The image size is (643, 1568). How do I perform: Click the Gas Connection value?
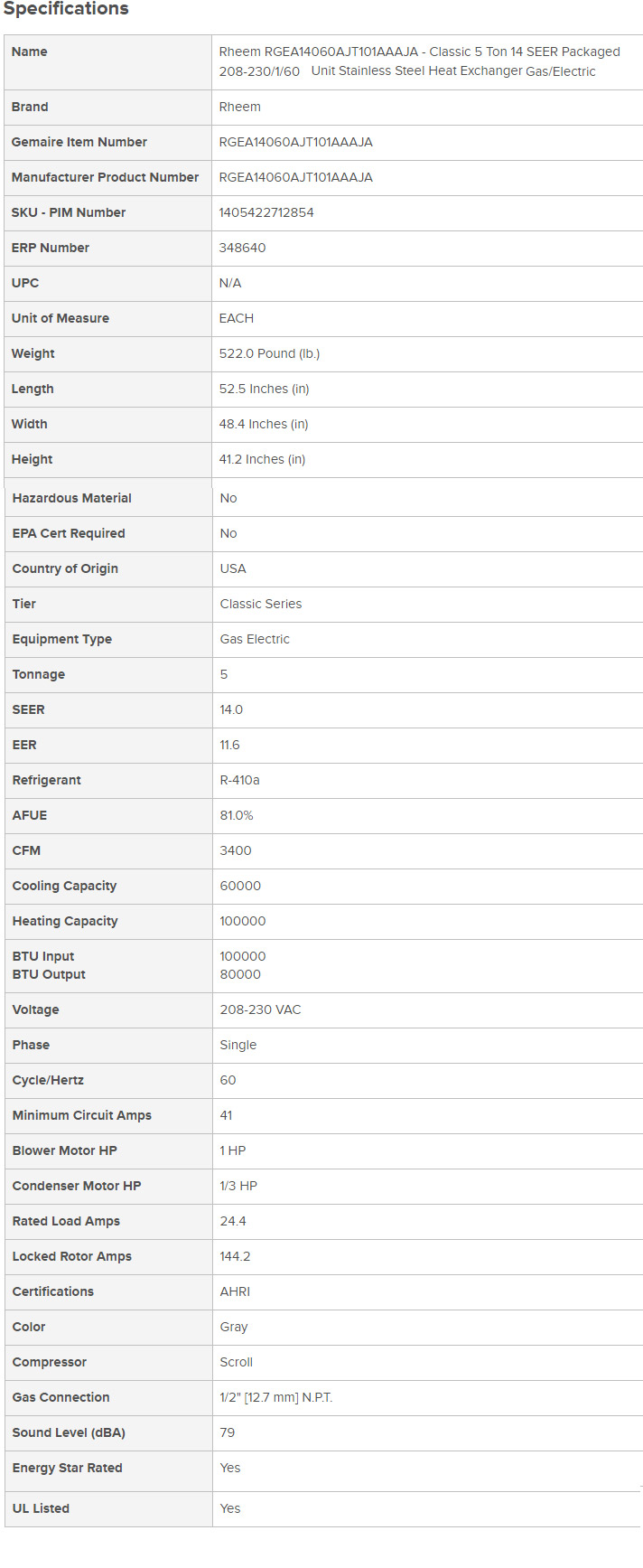275,1397
